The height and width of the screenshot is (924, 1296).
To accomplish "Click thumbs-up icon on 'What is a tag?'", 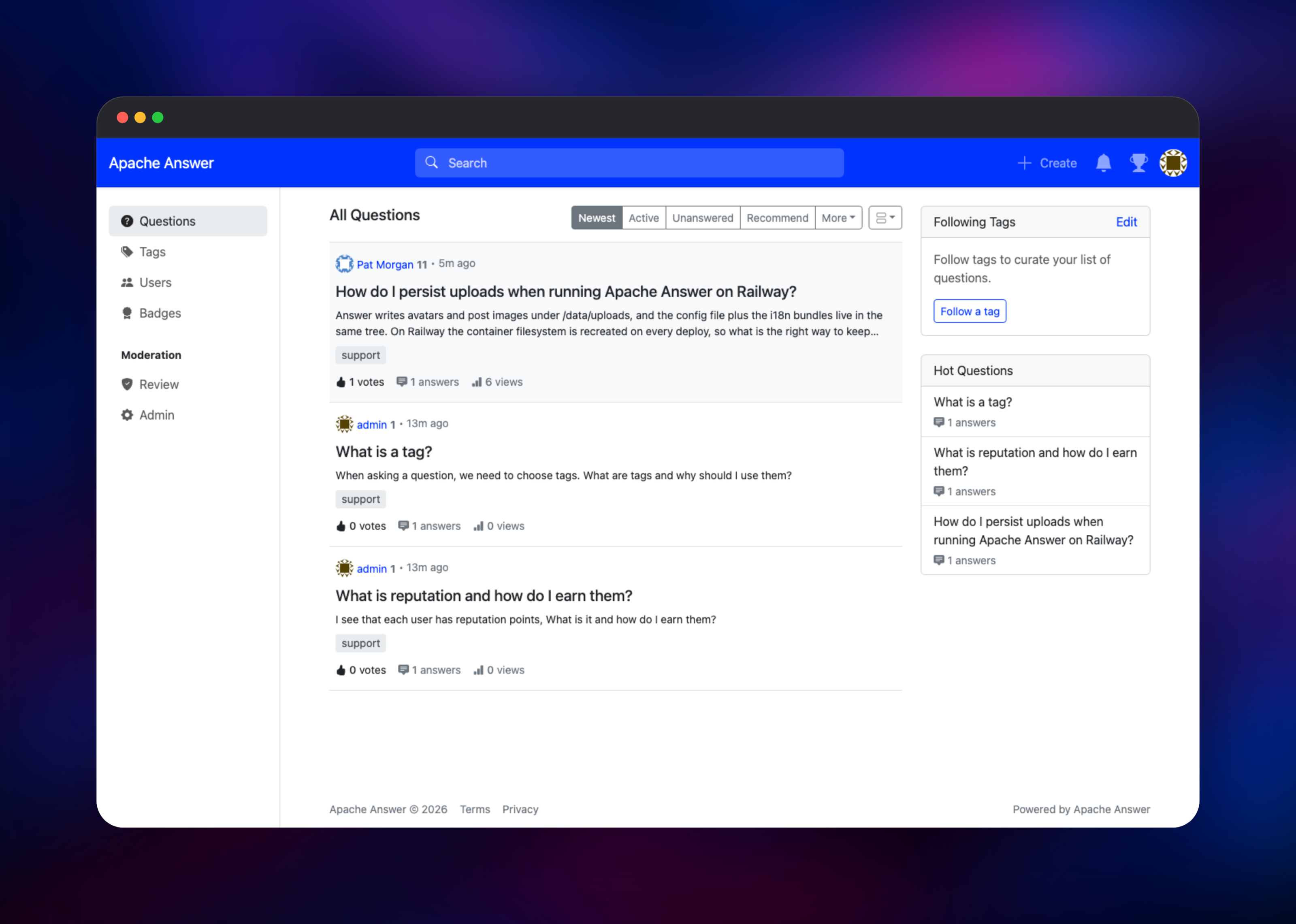I will [x=341, y=526].
